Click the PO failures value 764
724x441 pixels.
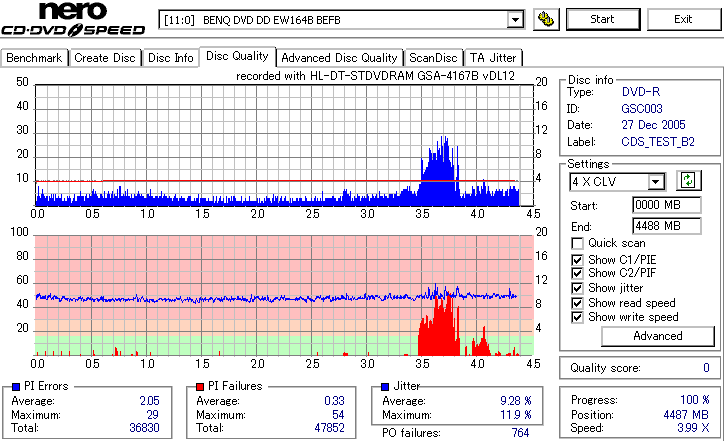click(x=520, y=433)
